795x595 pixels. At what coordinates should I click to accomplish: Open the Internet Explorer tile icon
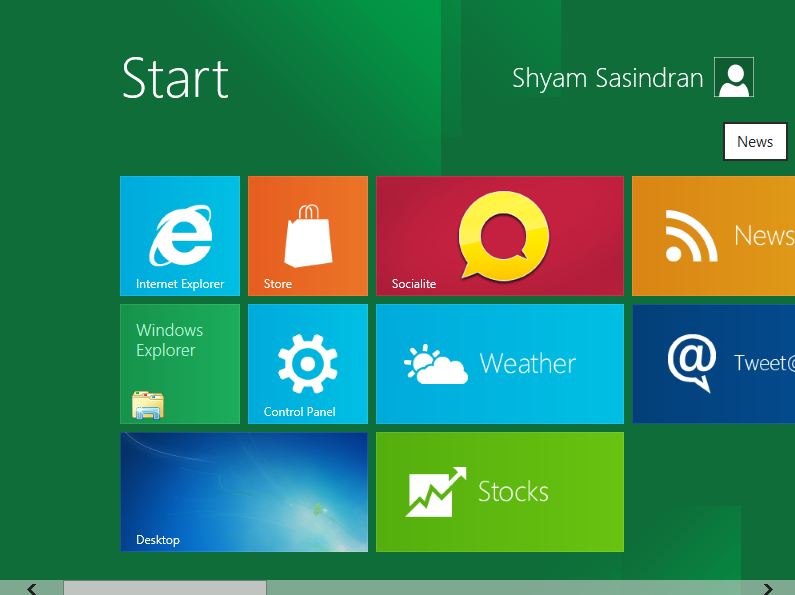(180, 236)
